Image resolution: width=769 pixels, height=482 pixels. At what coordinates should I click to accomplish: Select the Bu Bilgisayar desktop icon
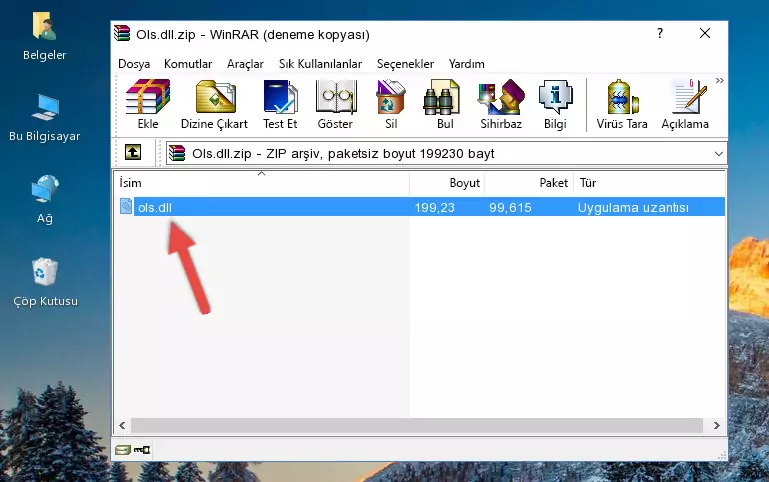tap(45, 118)
